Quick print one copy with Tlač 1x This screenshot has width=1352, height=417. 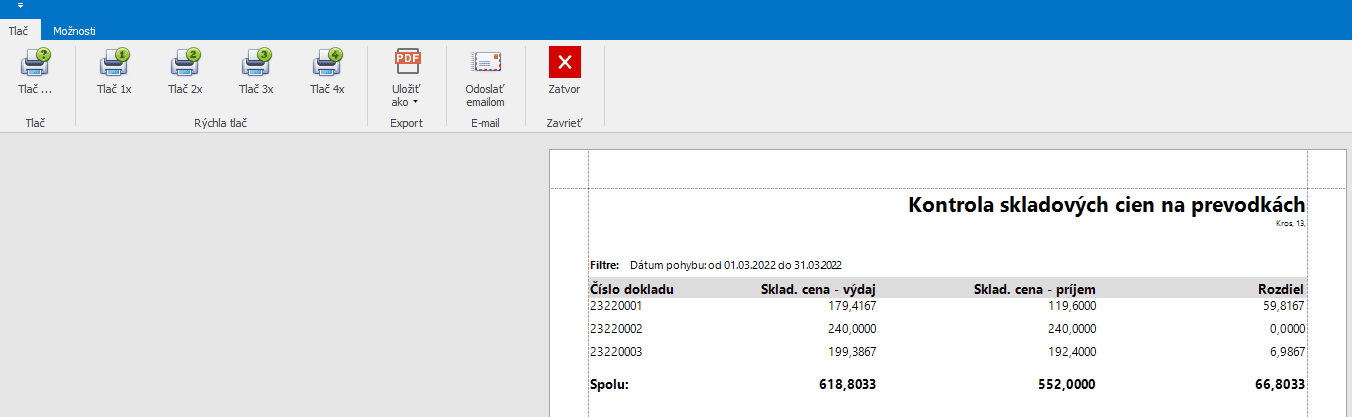pos(114,64)
